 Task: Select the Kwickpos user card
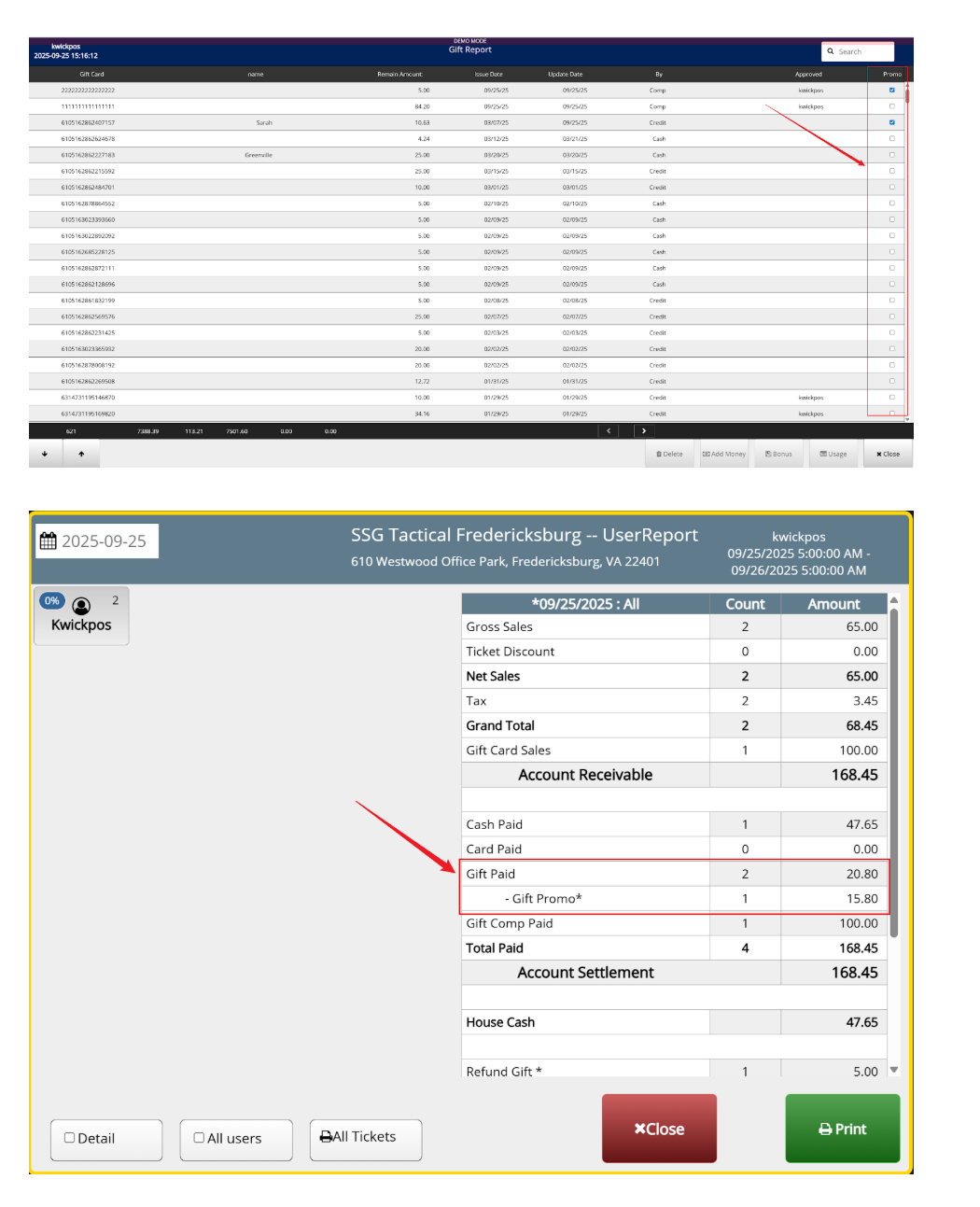point(81,616)
